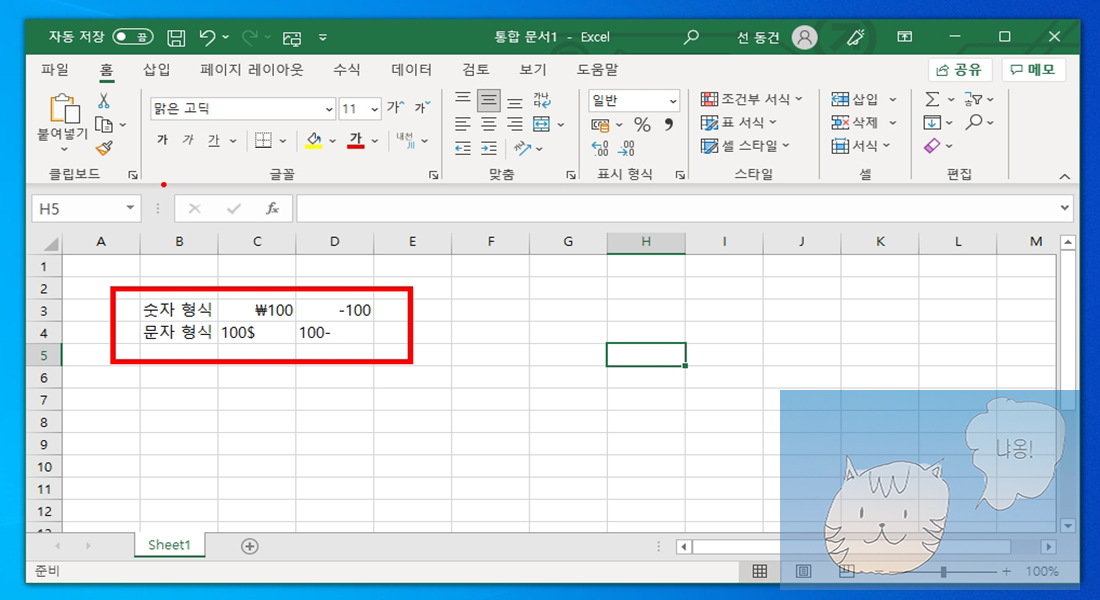Click the Merge and Center icon

542,125
